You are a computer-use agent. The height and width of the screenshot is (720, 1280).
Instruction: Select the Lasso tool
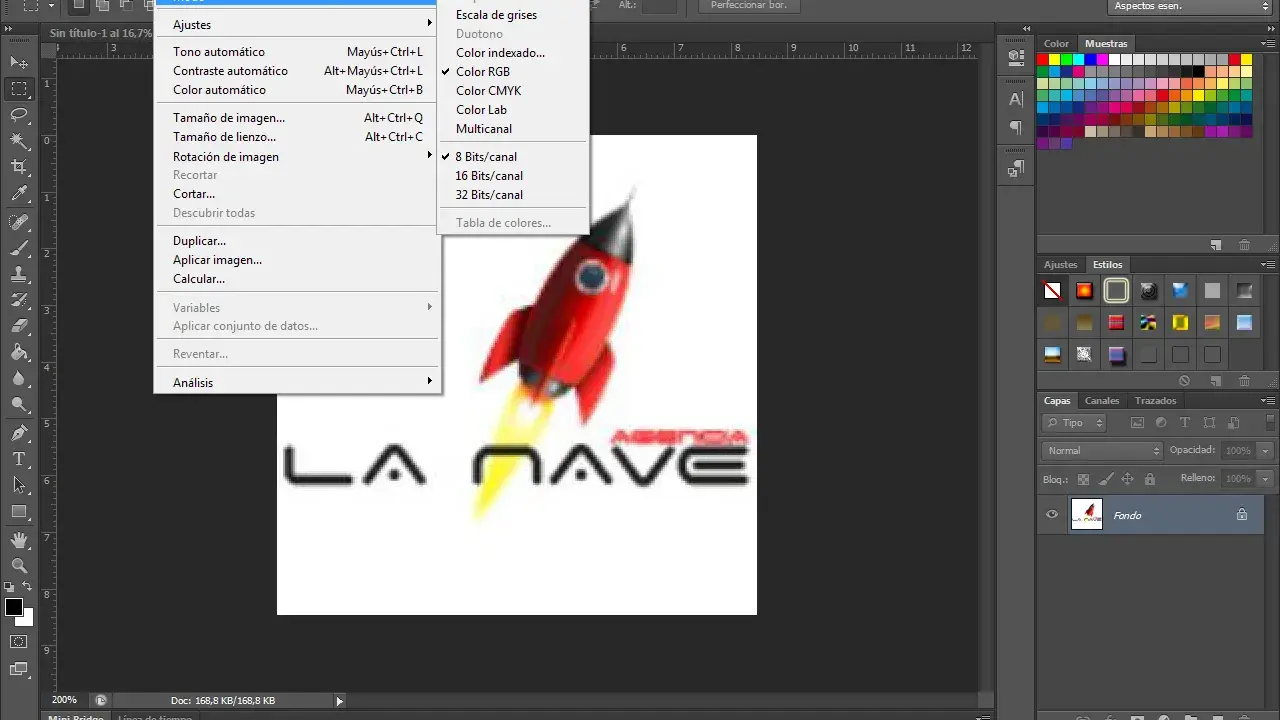(19, 115)
